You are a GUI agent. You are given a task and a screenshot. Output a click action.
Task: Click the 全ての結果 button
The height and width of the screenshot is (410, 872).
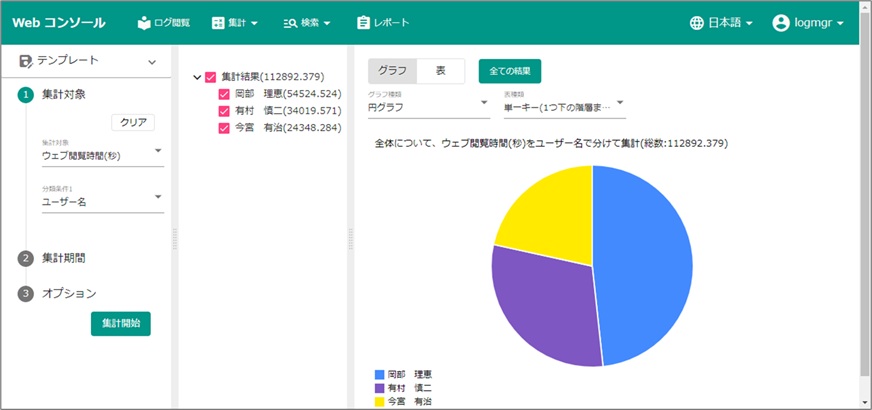click(x=509, y=71)
